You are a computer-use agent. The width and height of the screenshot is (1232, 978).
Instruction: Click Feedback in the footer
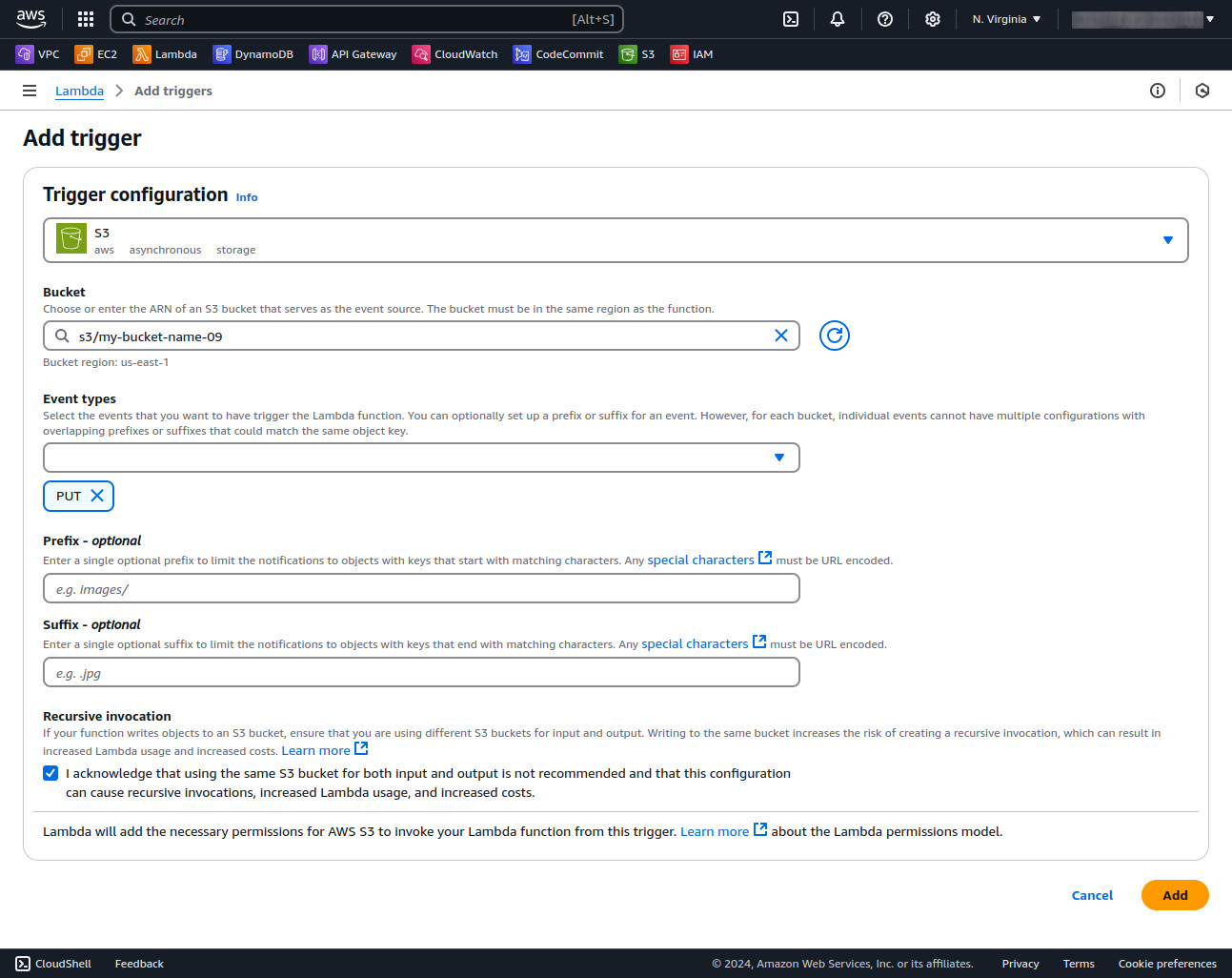[139, 964]
